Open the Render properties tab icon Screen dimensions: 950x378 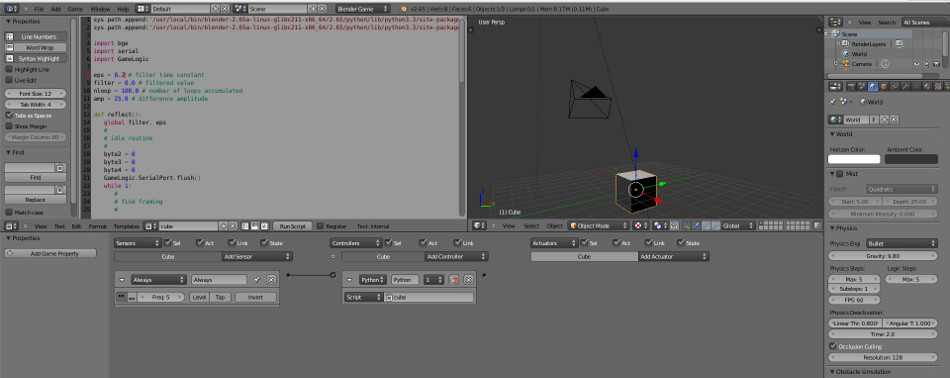[x=851, y=86]
